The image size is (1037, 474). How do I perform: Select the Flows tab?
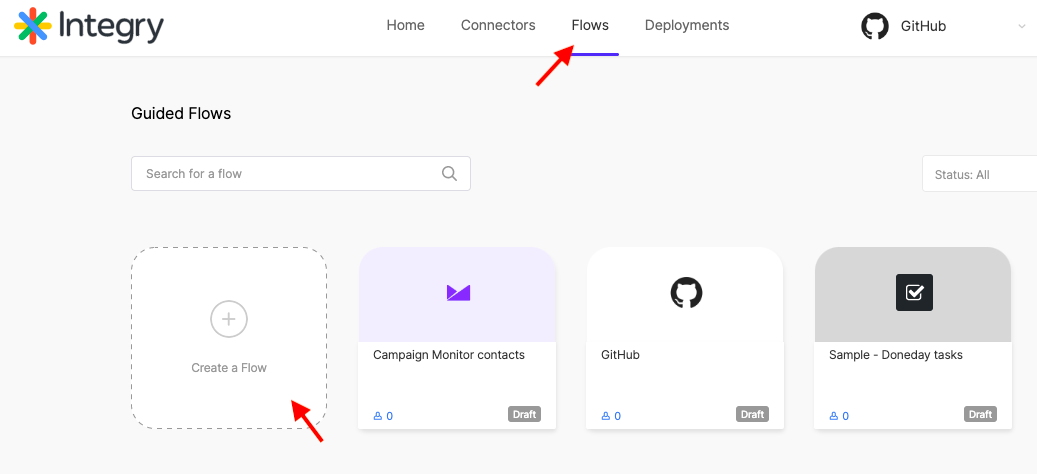[x=590, y=26]
